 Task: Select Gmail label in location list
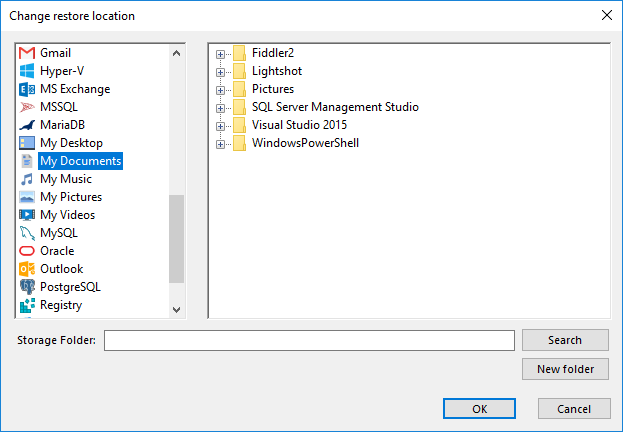point(55,53)
